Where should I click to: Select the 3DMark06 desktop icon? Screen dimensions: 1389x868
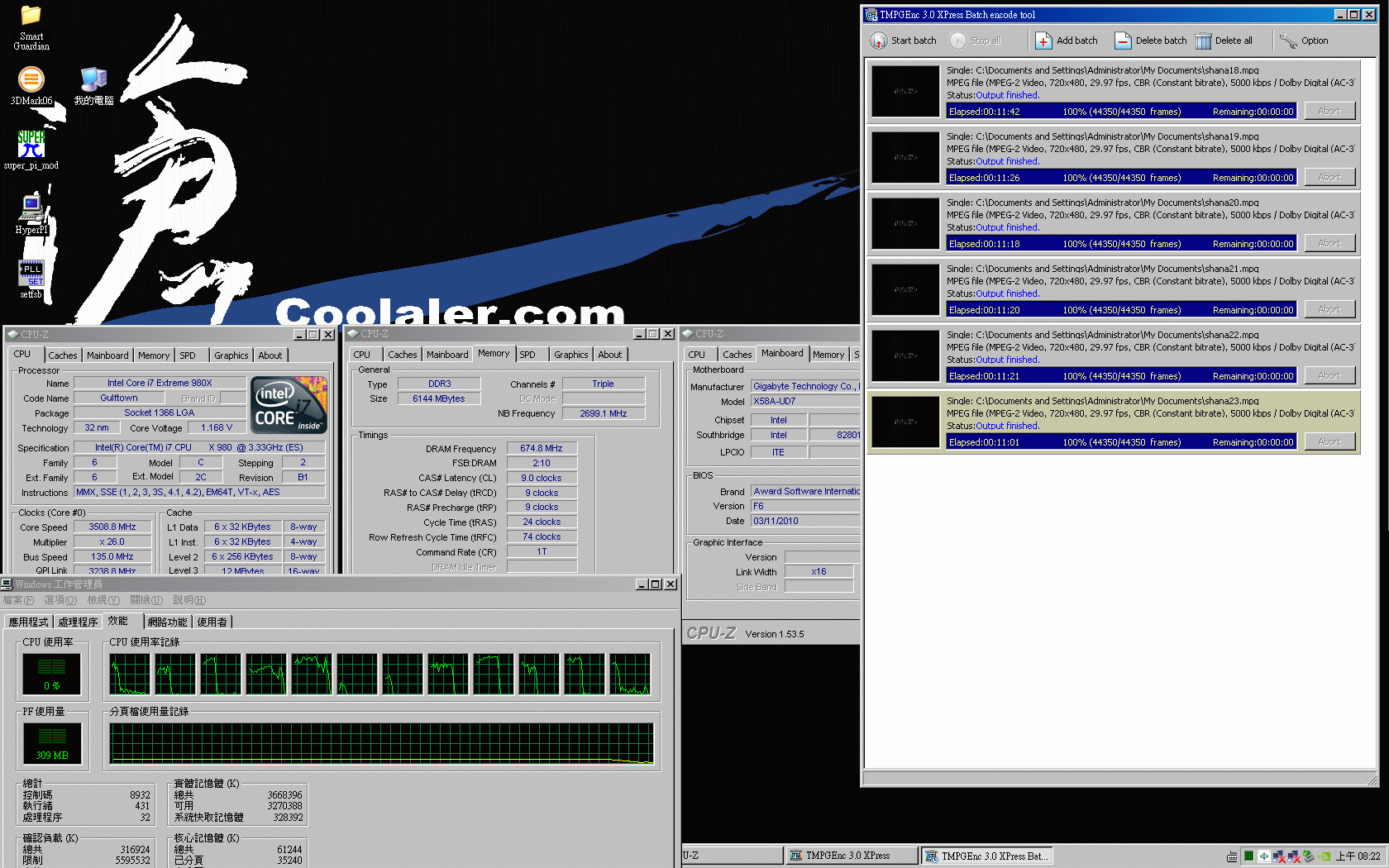click(x=31, y=85)
